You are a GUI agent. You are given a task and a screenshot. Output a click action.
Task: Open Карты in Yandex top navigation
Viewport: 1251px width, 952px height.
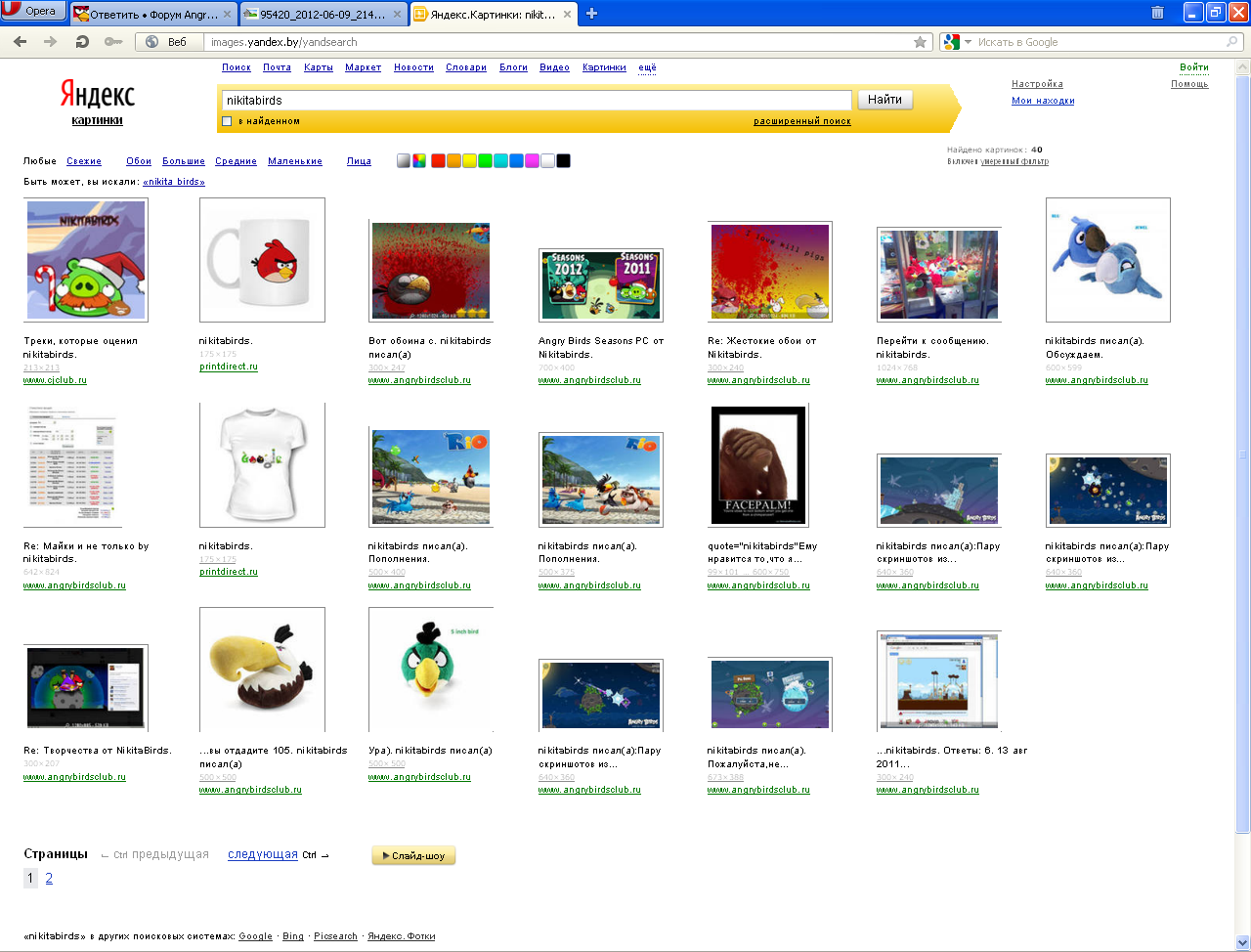[319, 67]
